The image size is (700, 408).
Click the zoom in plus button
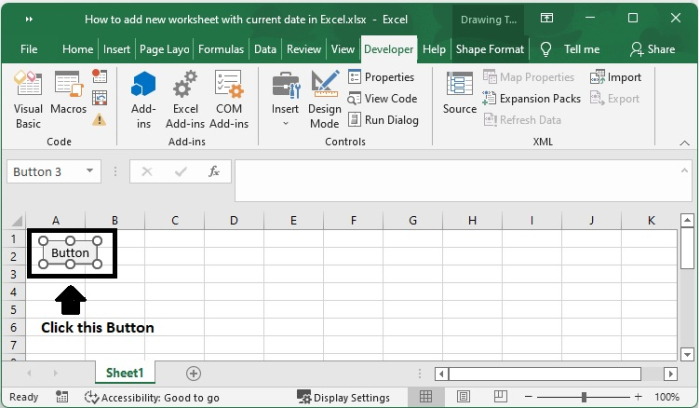pos(636,397)
